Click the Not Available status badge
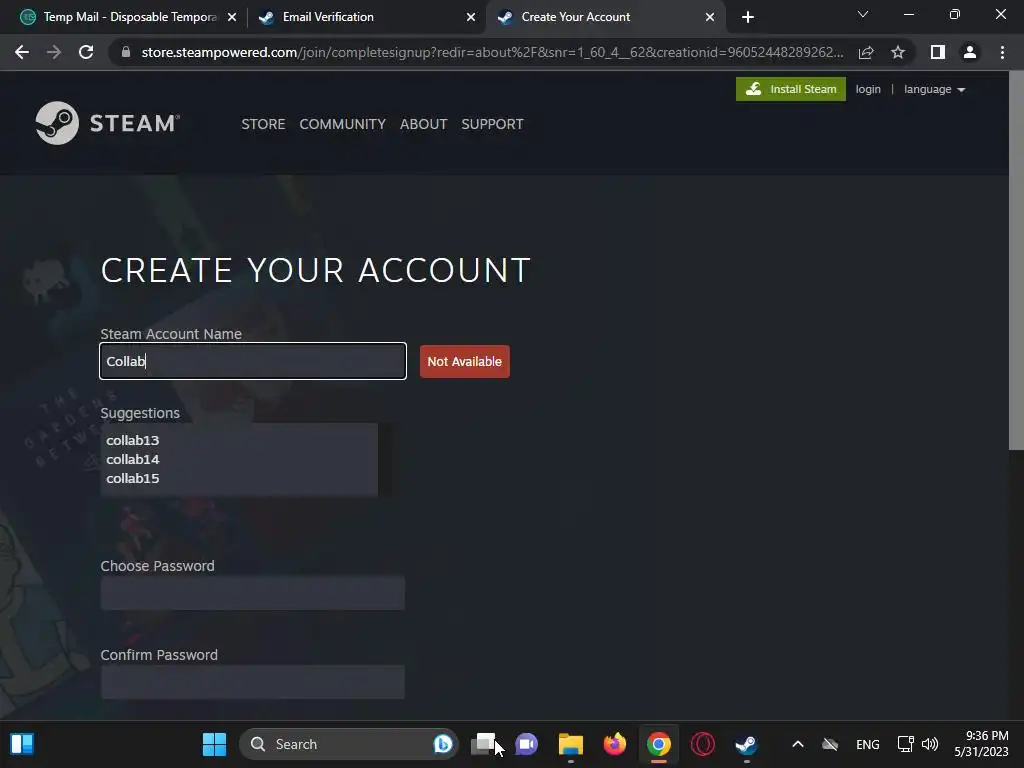The width and height of the screenshot is (1024, 768). [x=464, y=361]
